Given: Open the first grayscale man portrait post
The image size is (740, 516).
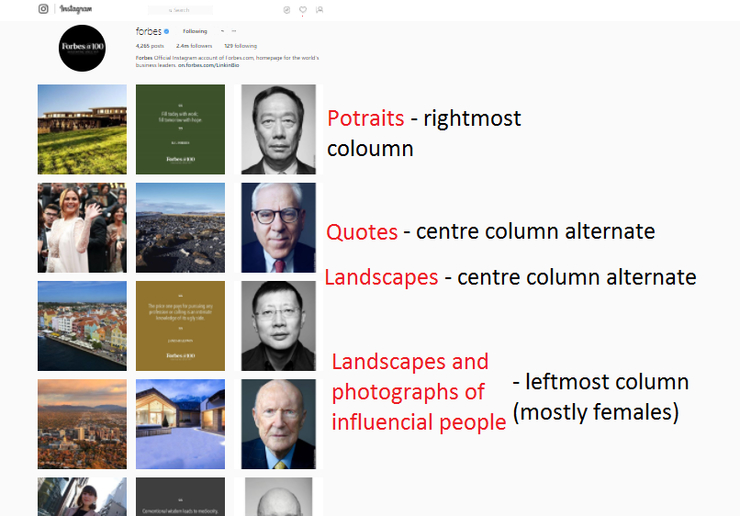Looking at the screenshot, I should click(x=278, y=129).
